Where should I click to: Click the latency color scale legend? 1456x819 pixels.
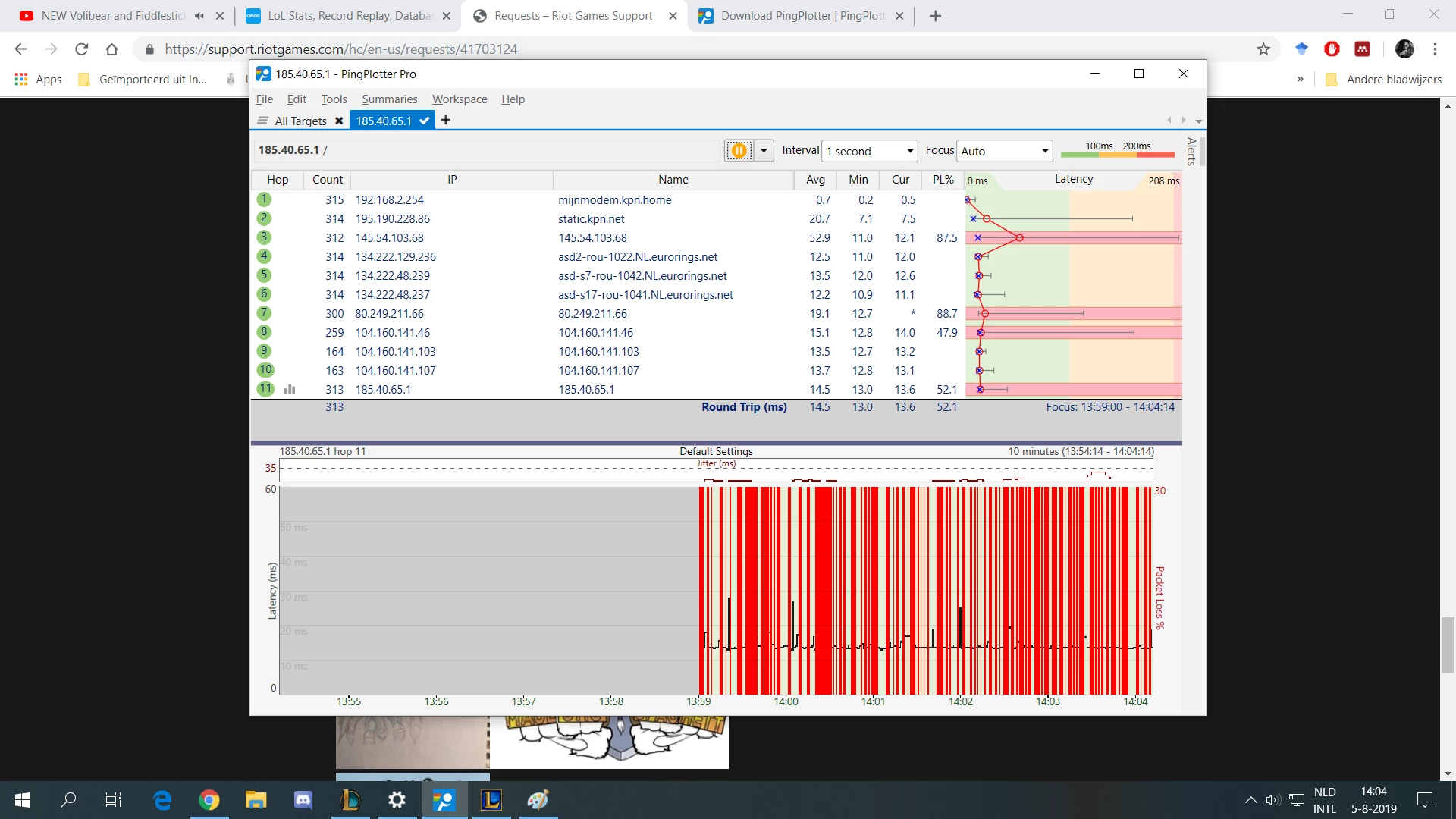point(1118,150)
